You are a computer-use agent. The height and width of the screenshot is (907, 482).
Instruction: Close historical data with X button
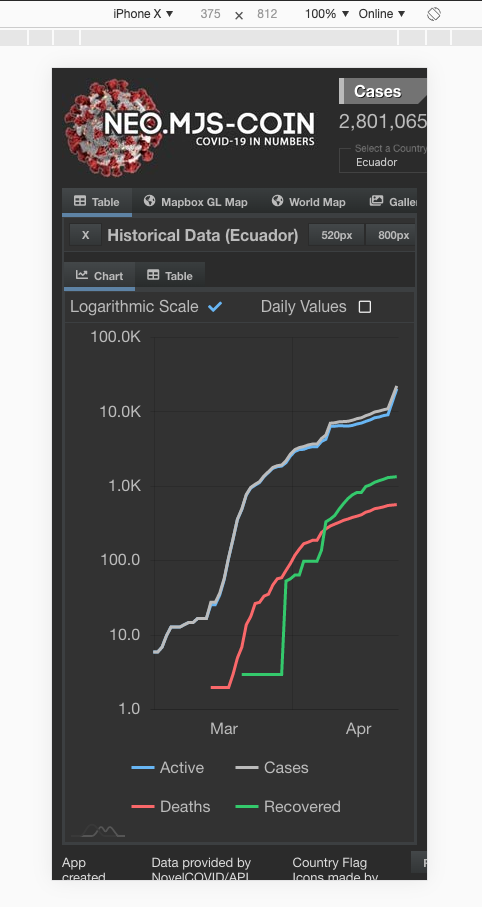click(x=86, y=235)
